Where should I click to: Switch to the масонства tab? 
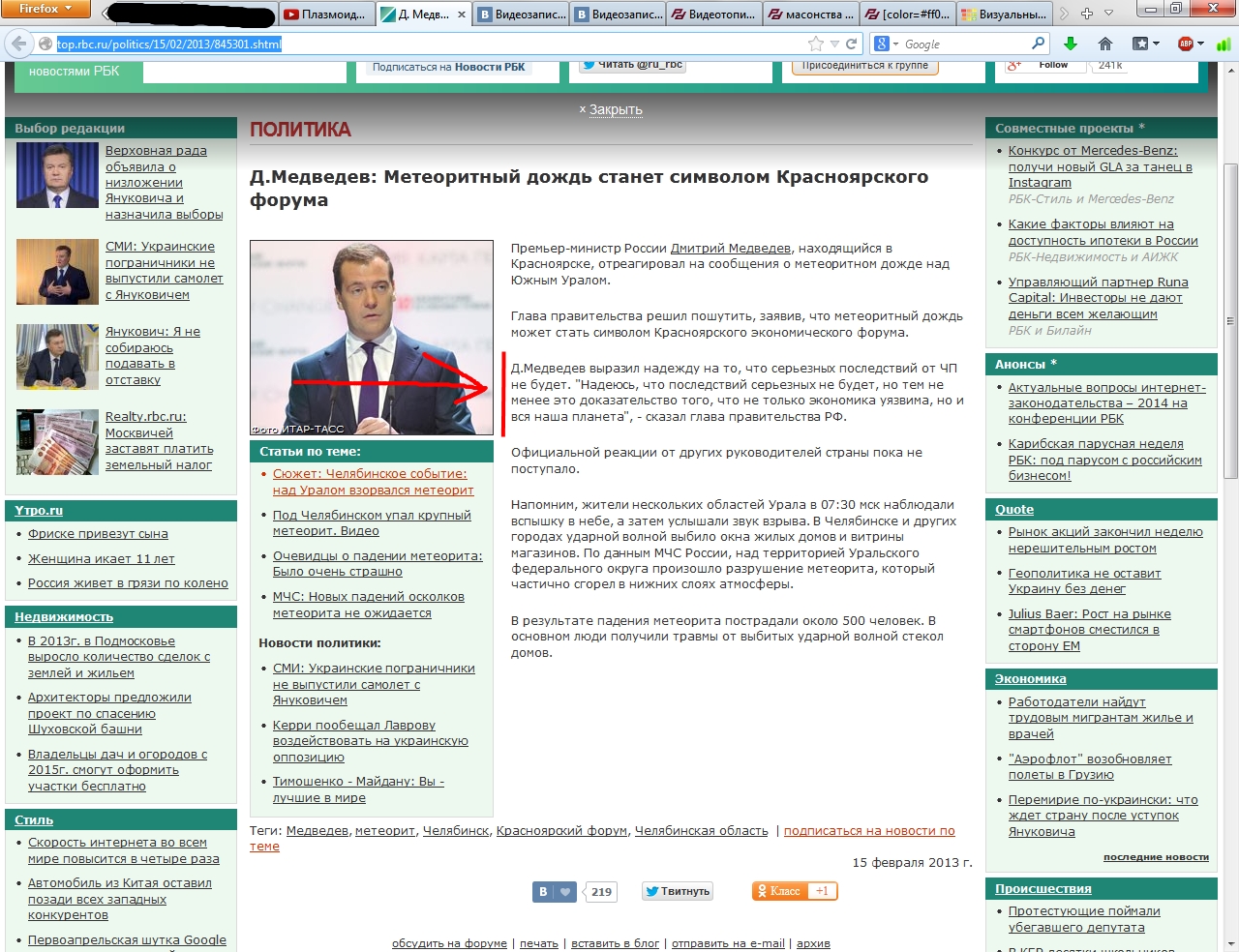tap(810, 15)
